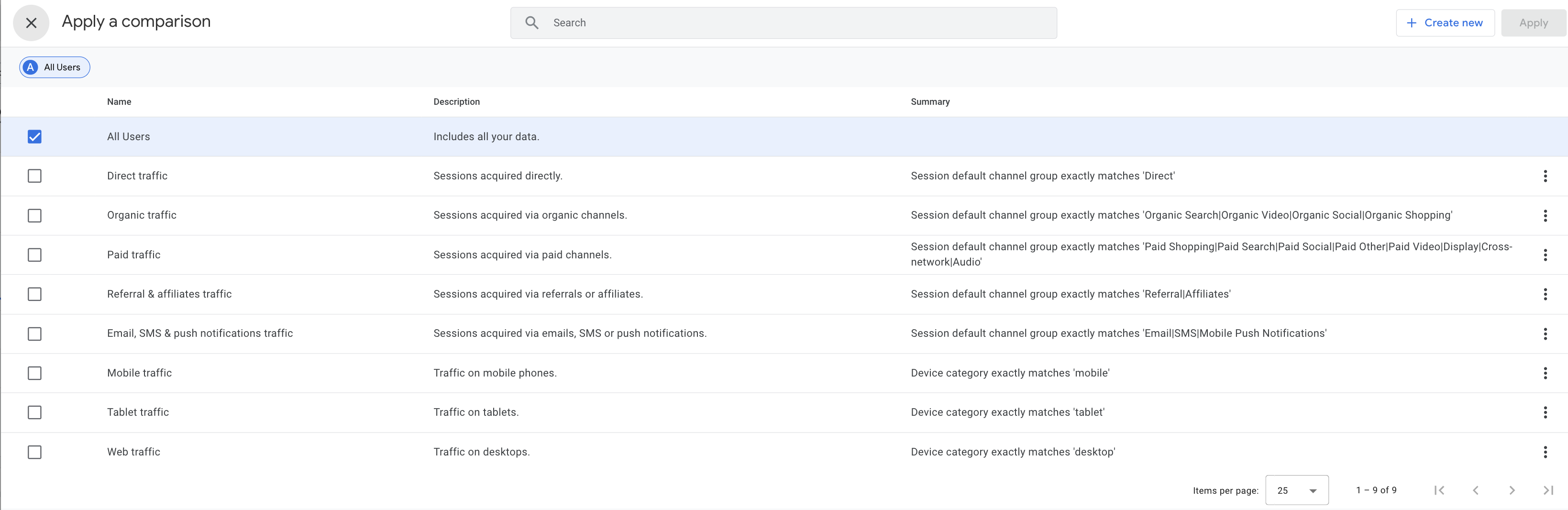Go to the next page of comparisons
Image resolution: width=1568 pixels, height=510 pixels.
point(1512,490)
